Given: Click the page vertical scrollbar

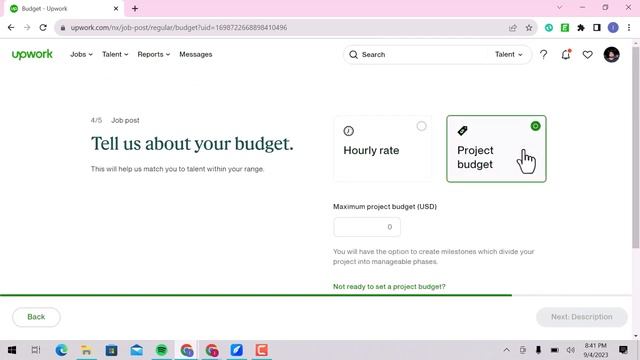Looking at the screenshot, I should (x=636, y=147).
